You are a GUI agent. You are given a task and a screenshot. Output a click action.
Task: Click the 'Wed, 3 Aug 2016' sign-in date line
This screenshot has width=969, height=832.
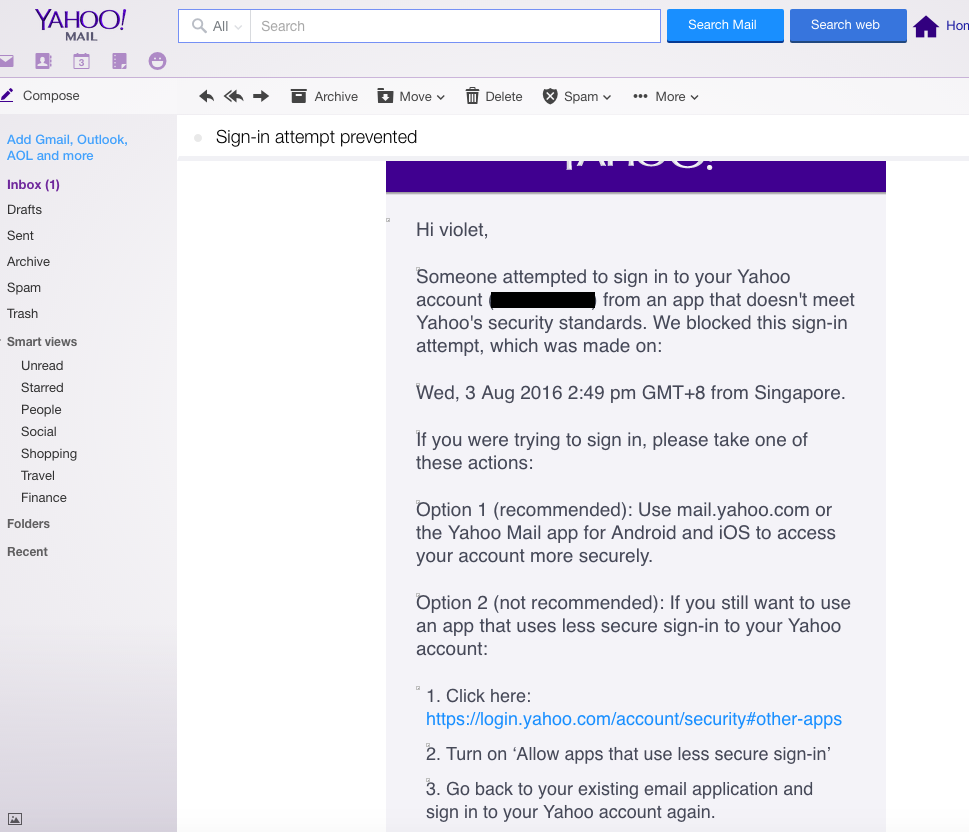coord(630,393)
